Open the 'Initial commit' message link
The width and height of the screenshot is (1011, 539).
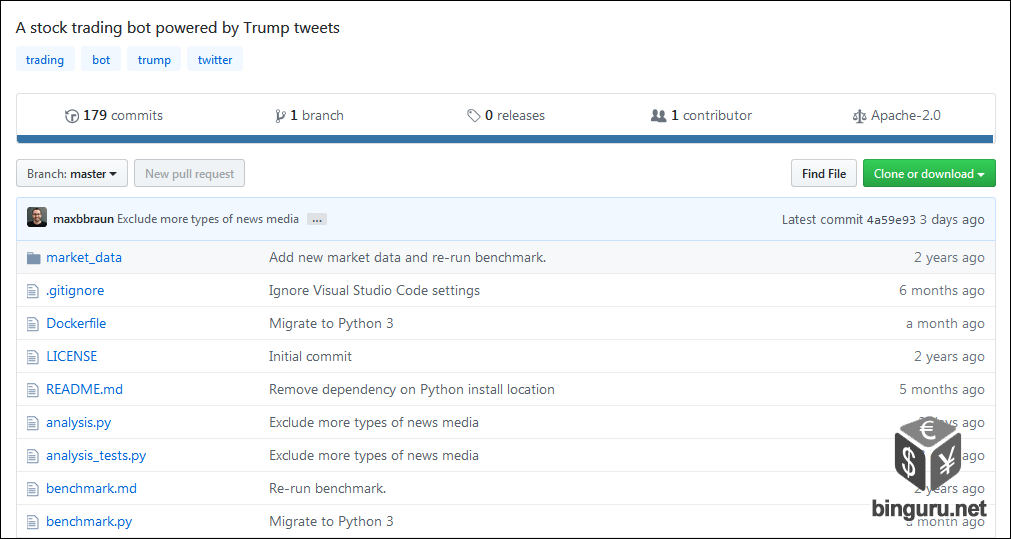pyautogui.click(x=310, y=356)
